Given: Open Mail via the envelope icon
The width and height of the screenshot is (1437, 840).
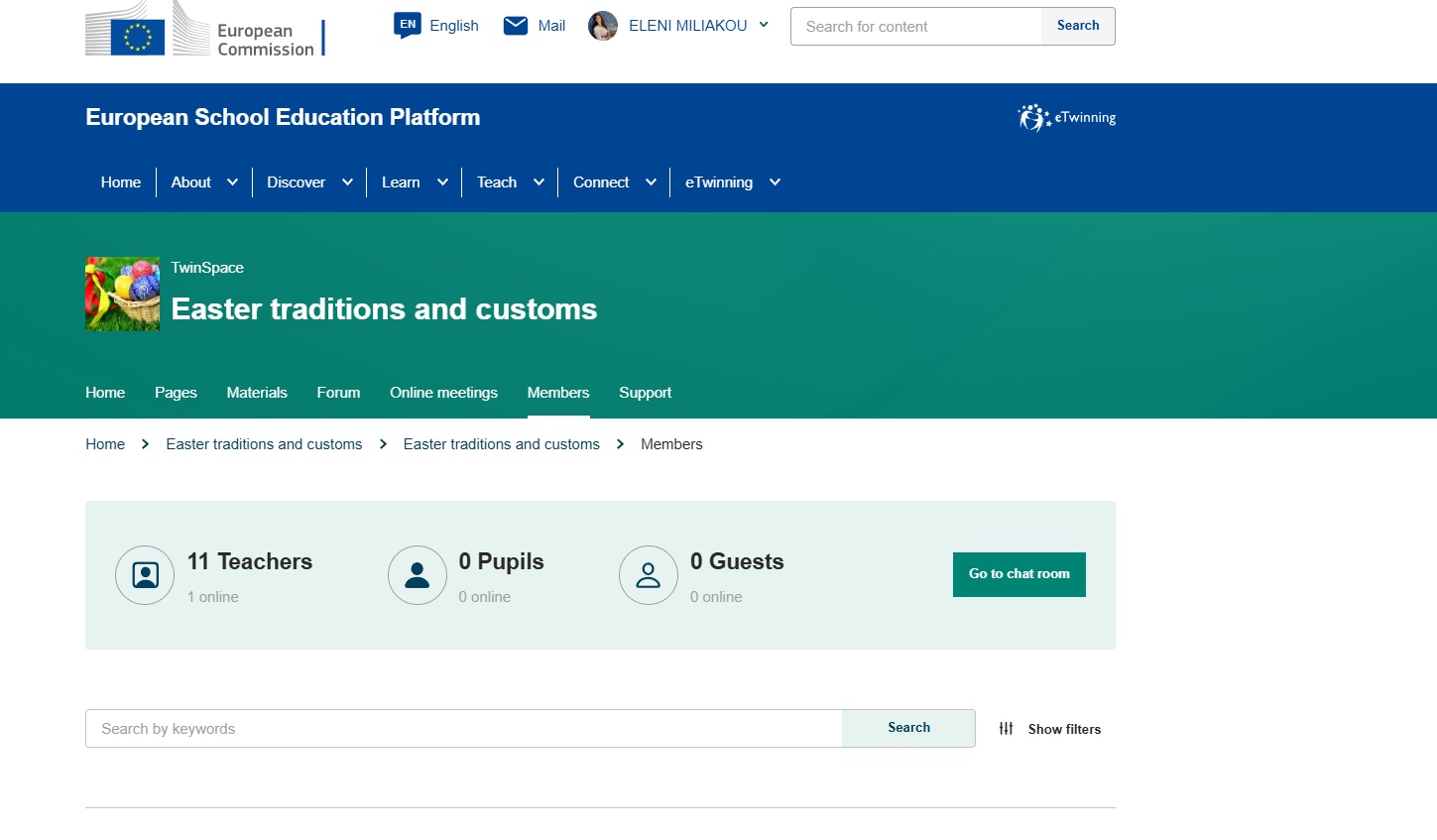Looking at the screenshot, I should point(516,26).
